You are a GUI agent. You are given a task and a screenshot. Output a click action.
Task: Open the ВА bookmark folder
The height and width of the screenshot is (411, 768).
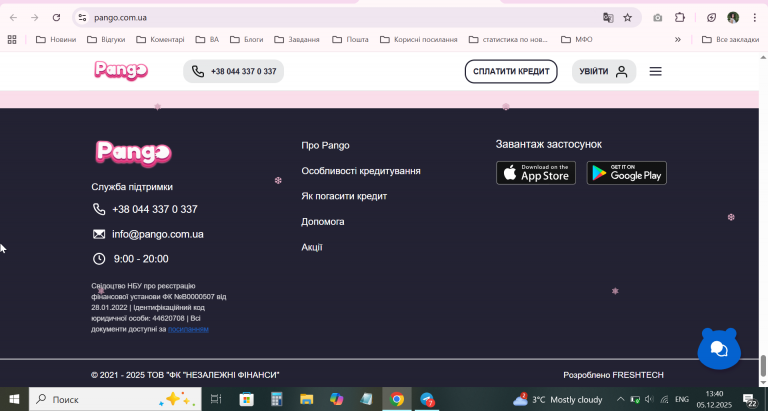(207, 40)
